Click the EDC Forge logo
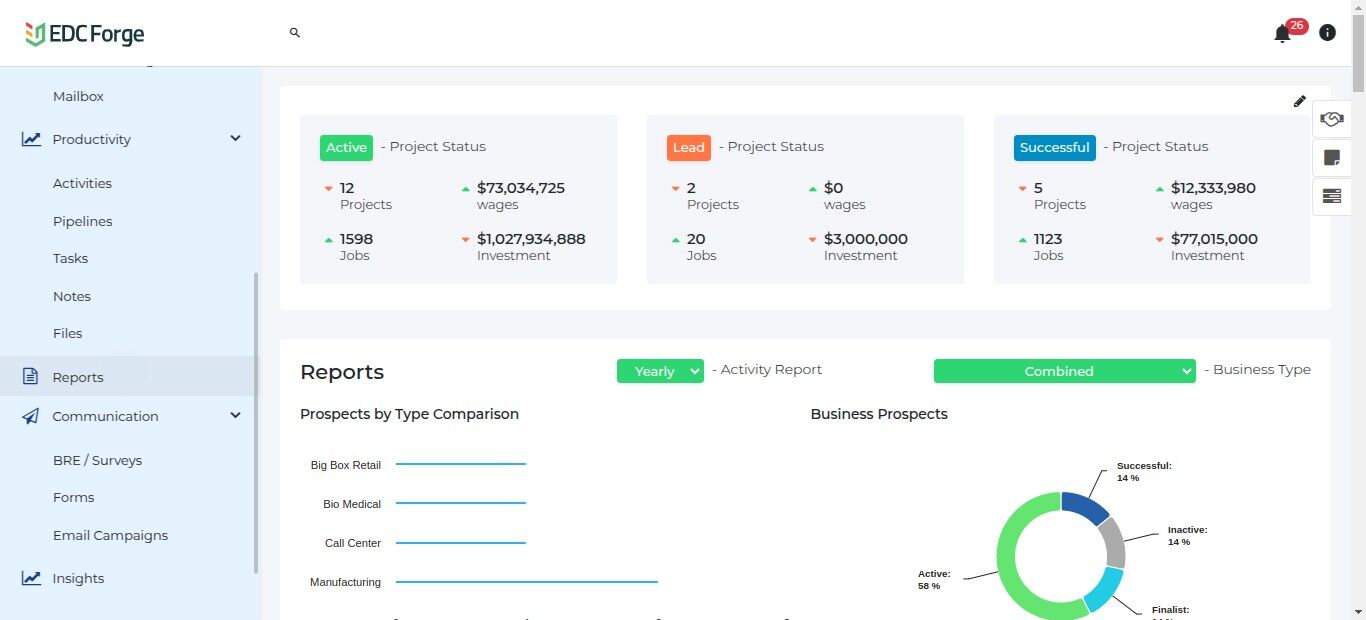The height and width of the screenshot is (620, 1366). coord(85,34)
